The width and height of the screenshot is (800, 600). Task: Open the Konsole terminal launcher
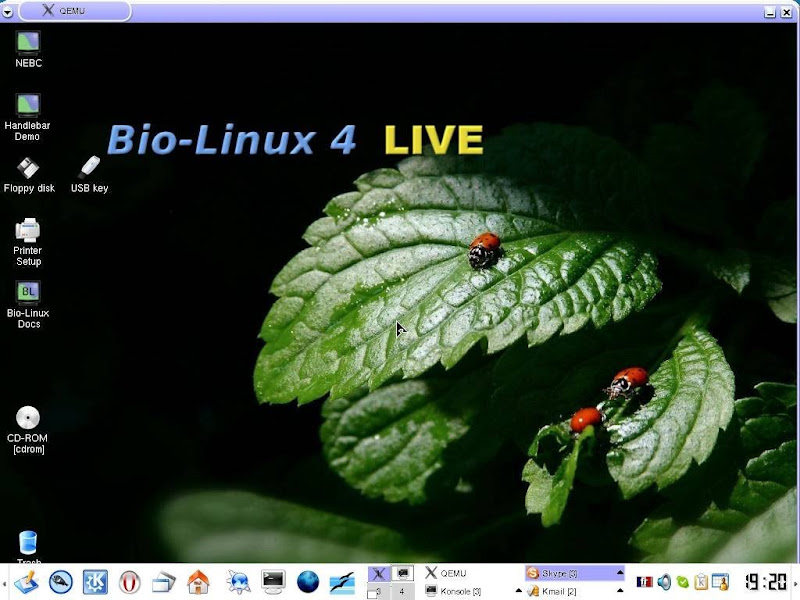[x=273, y=582]
